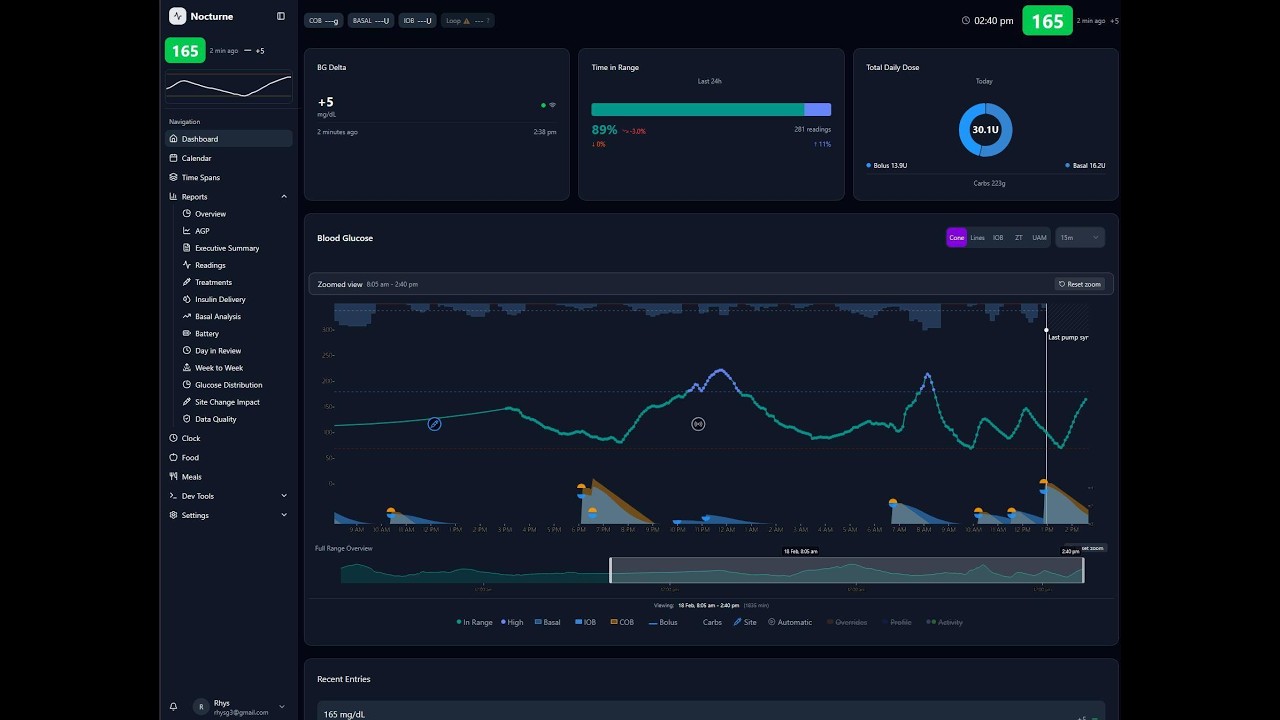Go to Time Spans
The image size is (1280, 720).
tap(229, 177)
